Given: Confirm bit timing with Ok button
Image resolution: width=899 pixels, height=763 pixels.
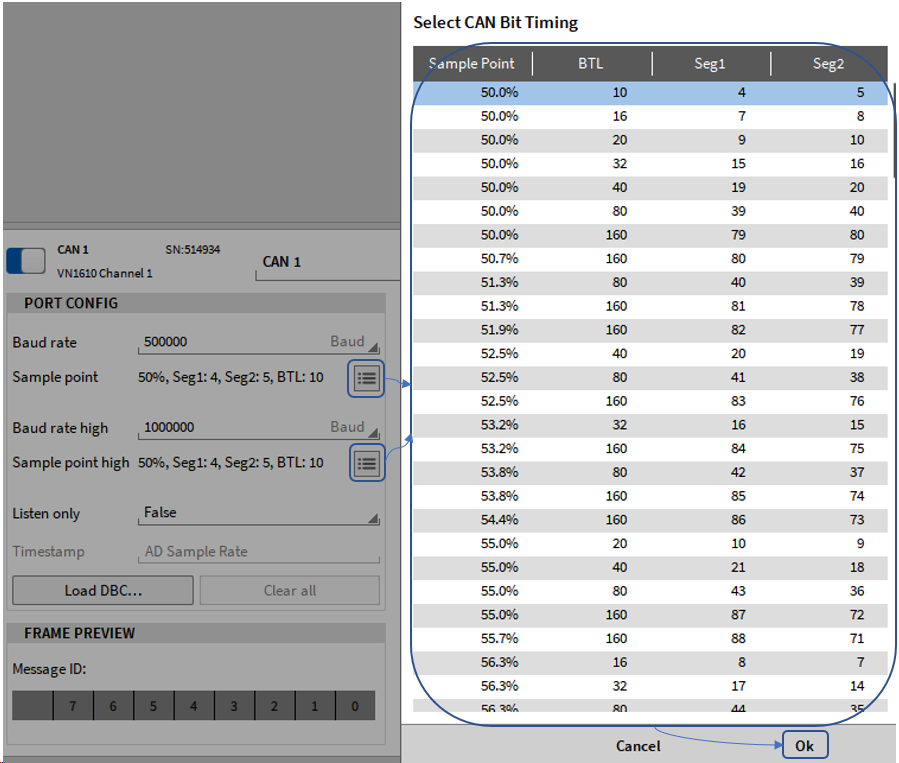Looking at the screenshot, I should point(804,746).
